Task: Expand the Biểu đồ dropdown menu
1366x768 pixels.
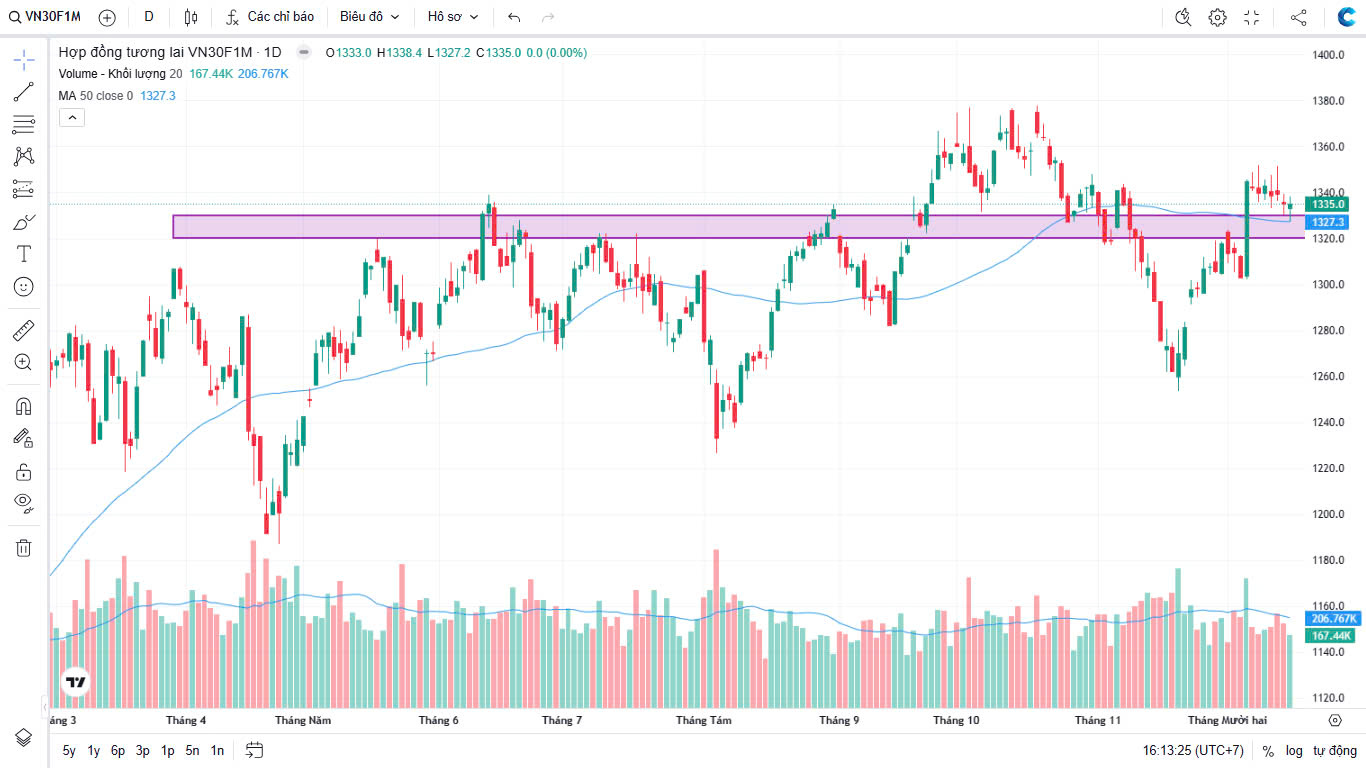Action: [x=369, y=17]
